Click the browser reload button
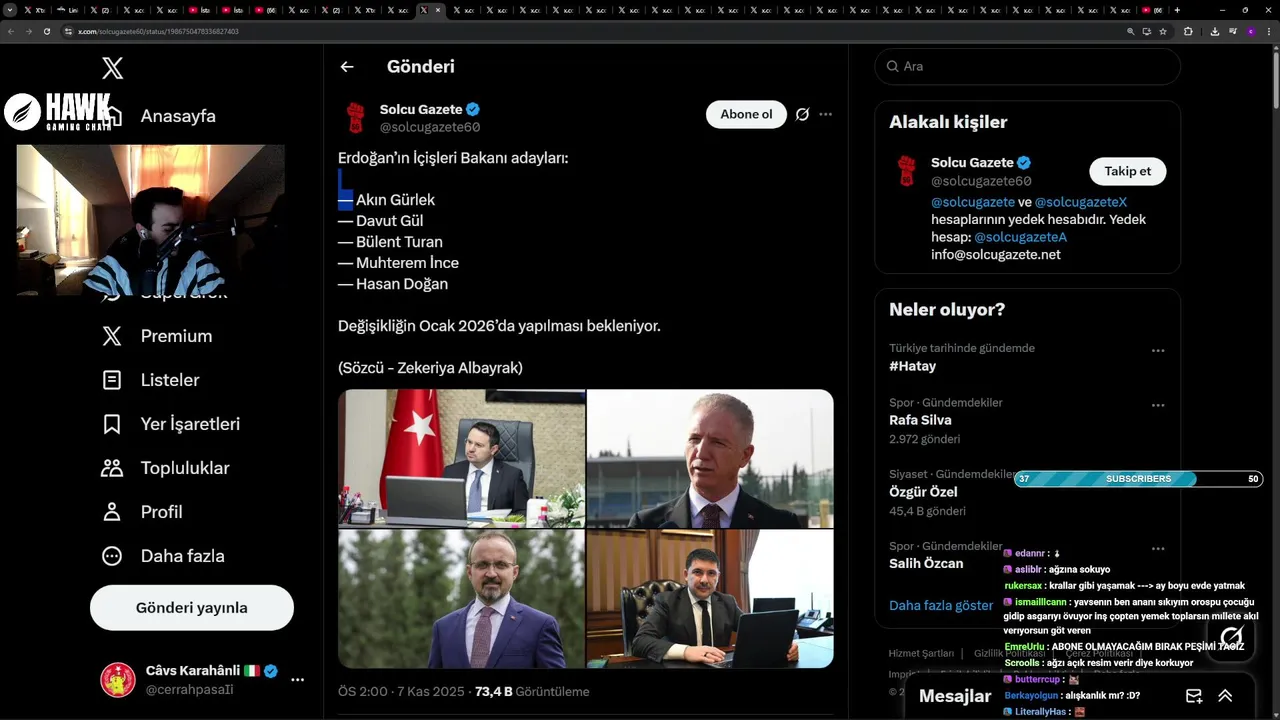 tap(47, 31)
